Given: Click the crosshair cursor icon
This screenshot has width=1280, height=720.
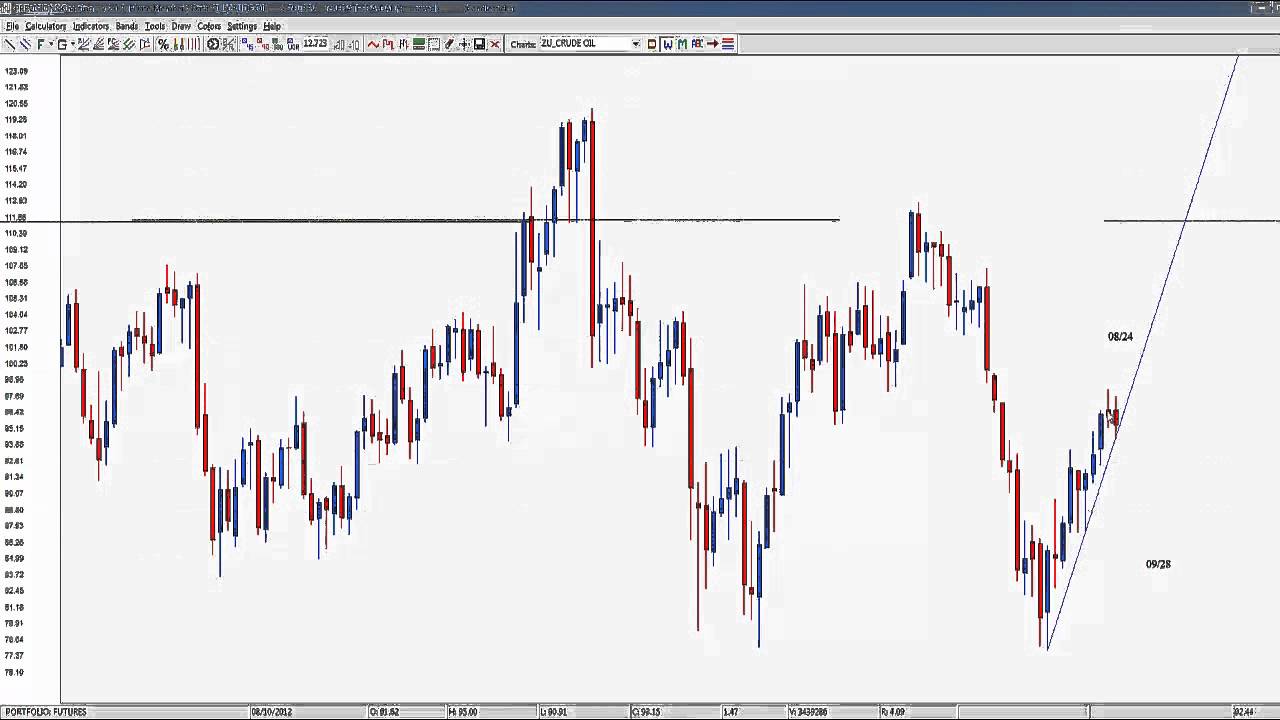Looking at the screenshot, I should click(x=464, y=44).
